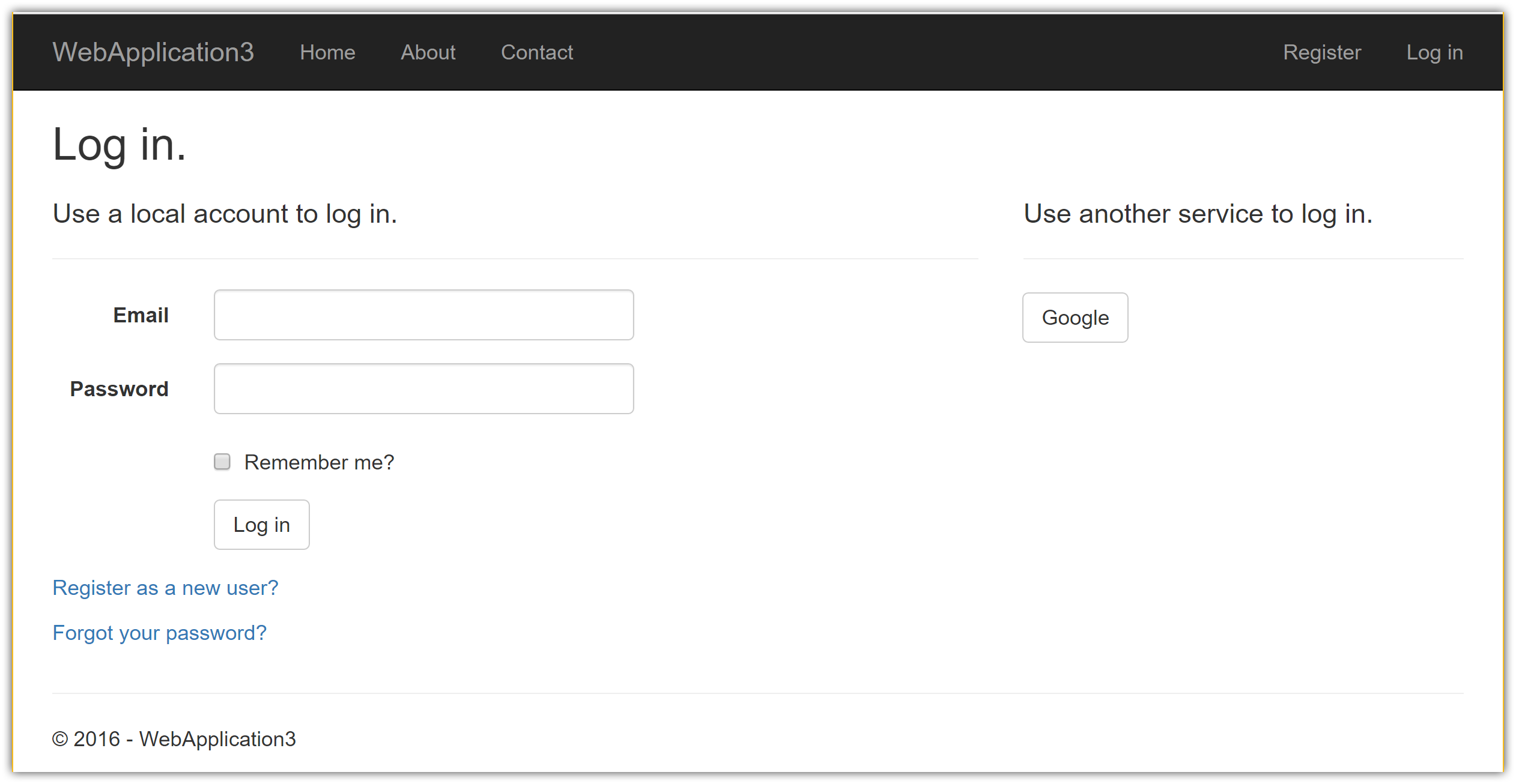Enable the Remember me checkbox
The height and width of the screenshot is (784, 1516).
[222, 462]
